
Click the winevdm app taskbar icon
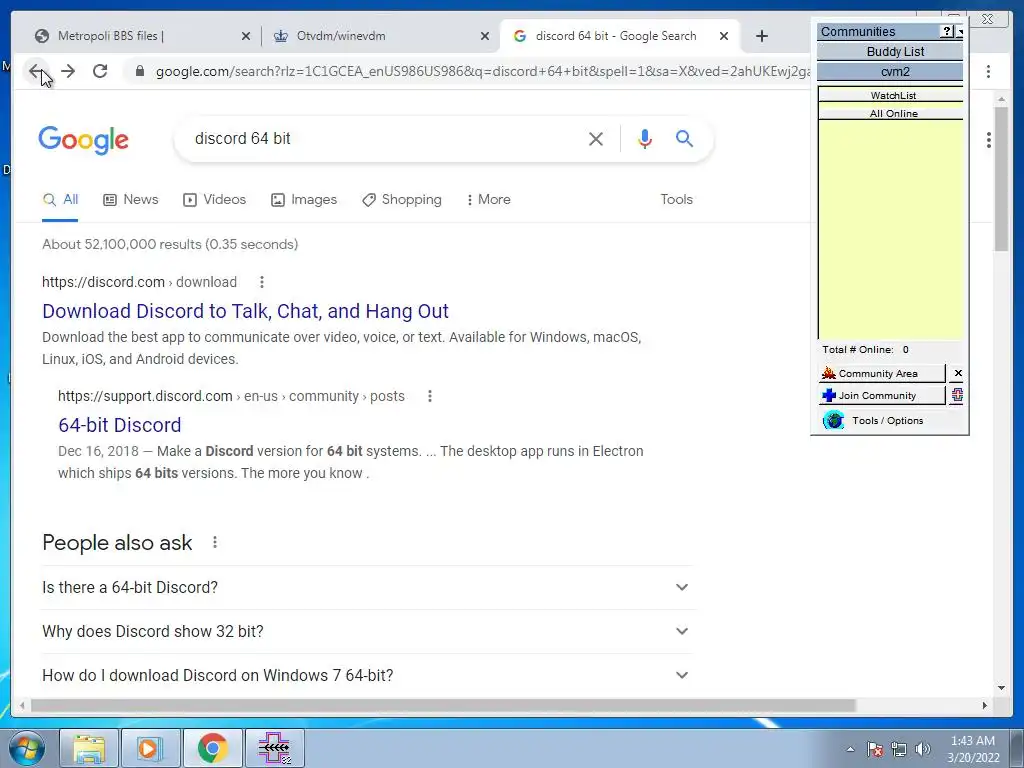(x=274, y=748)
